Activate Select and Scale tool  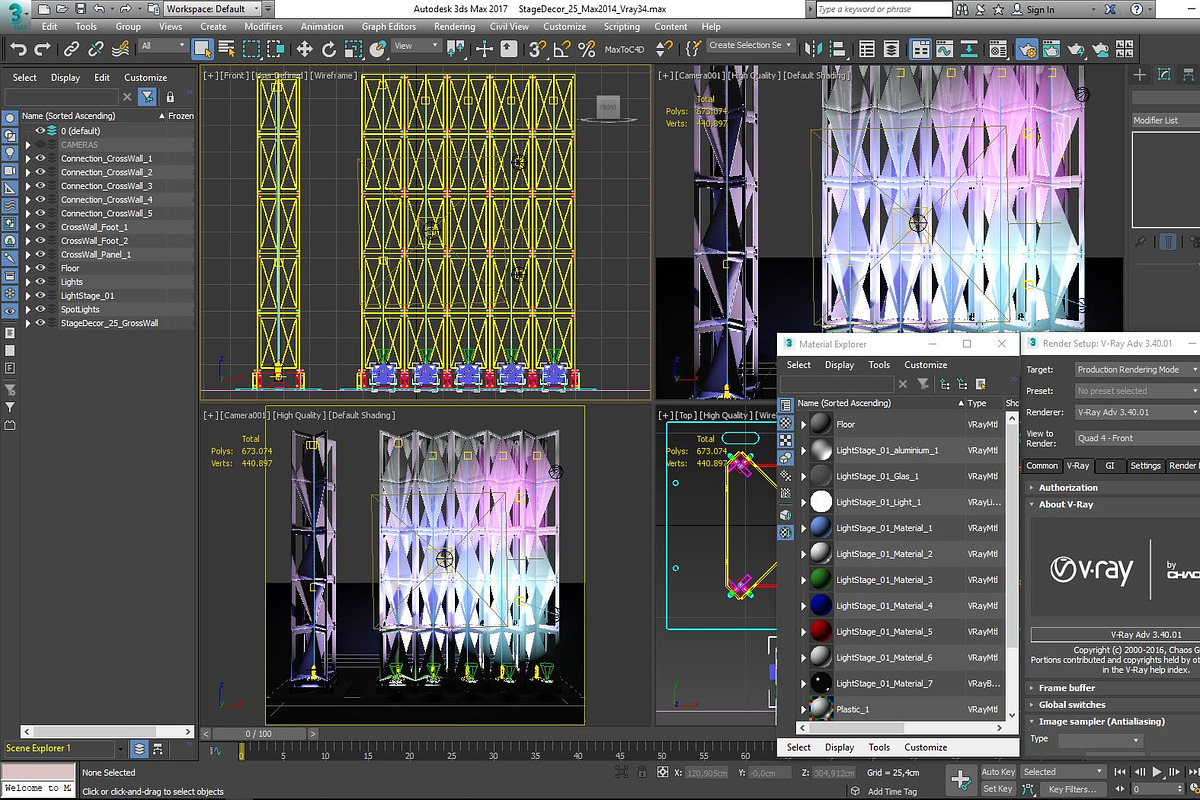pyautogui.click(x=354, y=48)
